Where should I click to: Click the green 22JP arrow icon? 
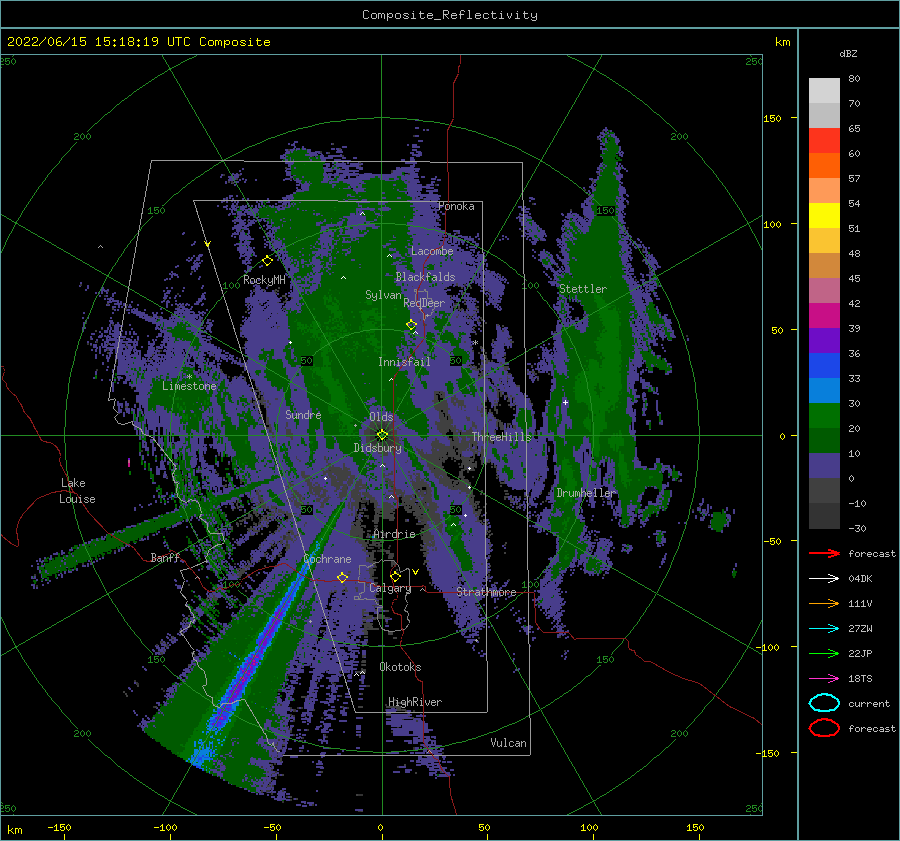pyautogui.click(x=824, y=653)
